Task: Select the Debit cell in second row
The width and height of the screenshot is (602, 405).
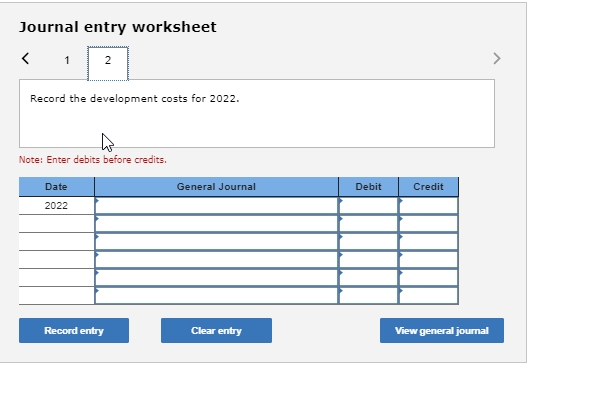Action: tap(369, 224)
